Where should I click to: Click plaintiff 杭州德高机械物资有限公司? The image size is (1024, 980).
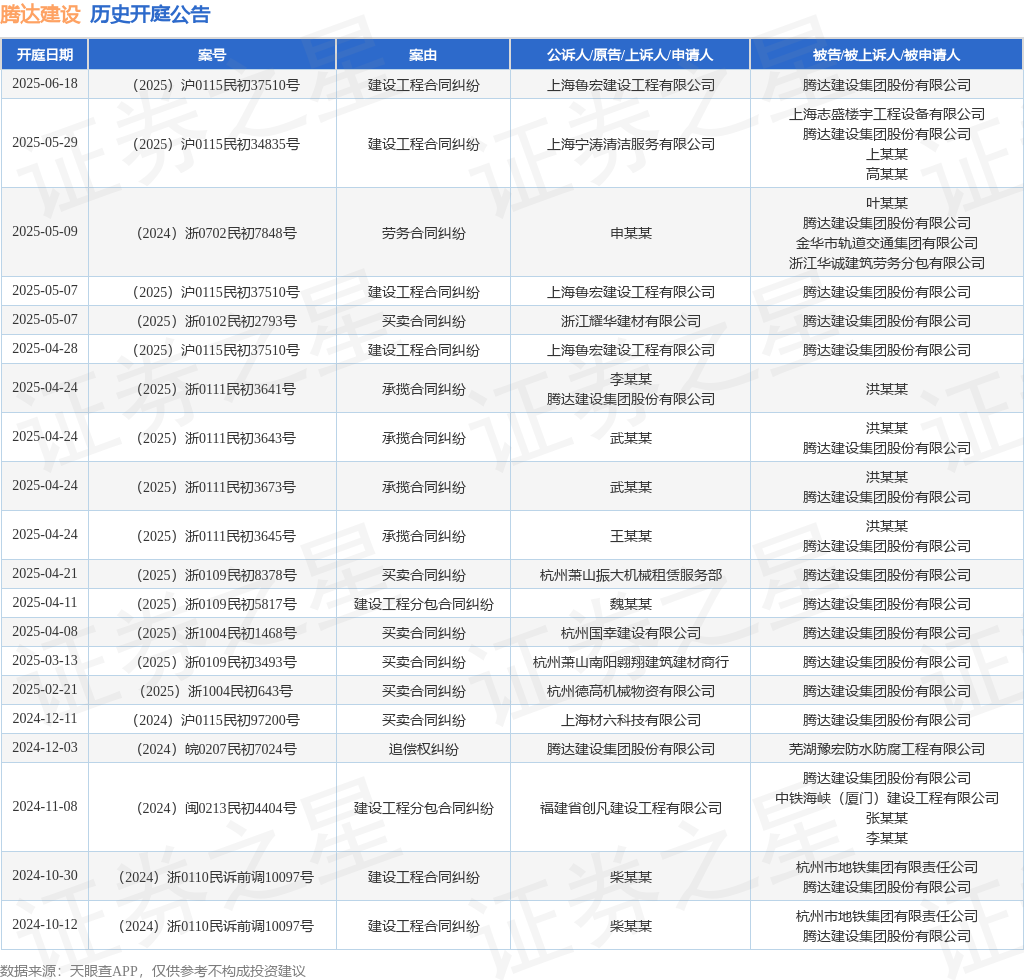[631, 691]
